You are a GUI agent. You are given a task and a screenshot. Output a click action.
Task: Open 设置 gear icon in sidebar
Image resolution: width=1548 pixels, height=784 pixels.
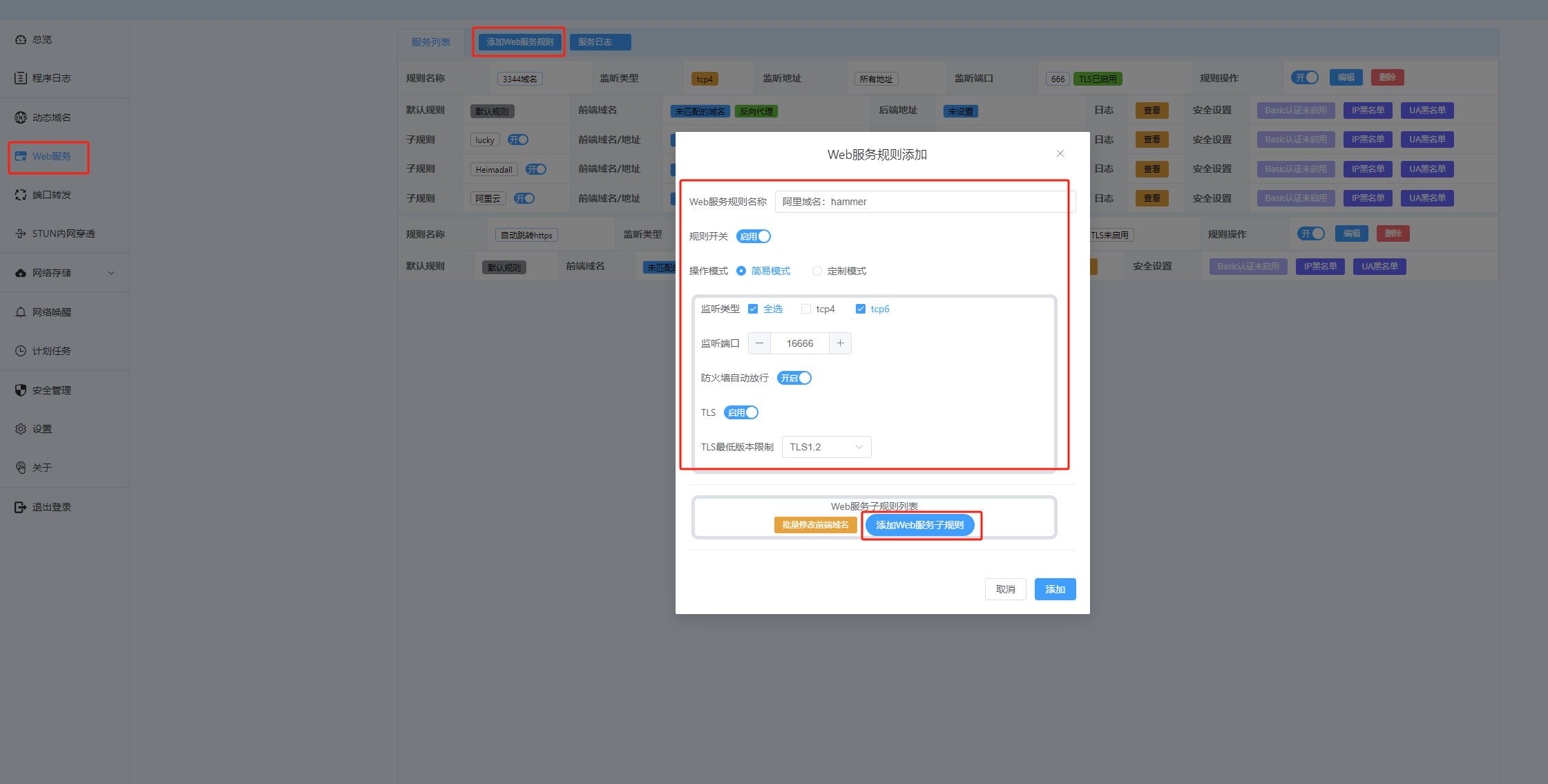21,429
